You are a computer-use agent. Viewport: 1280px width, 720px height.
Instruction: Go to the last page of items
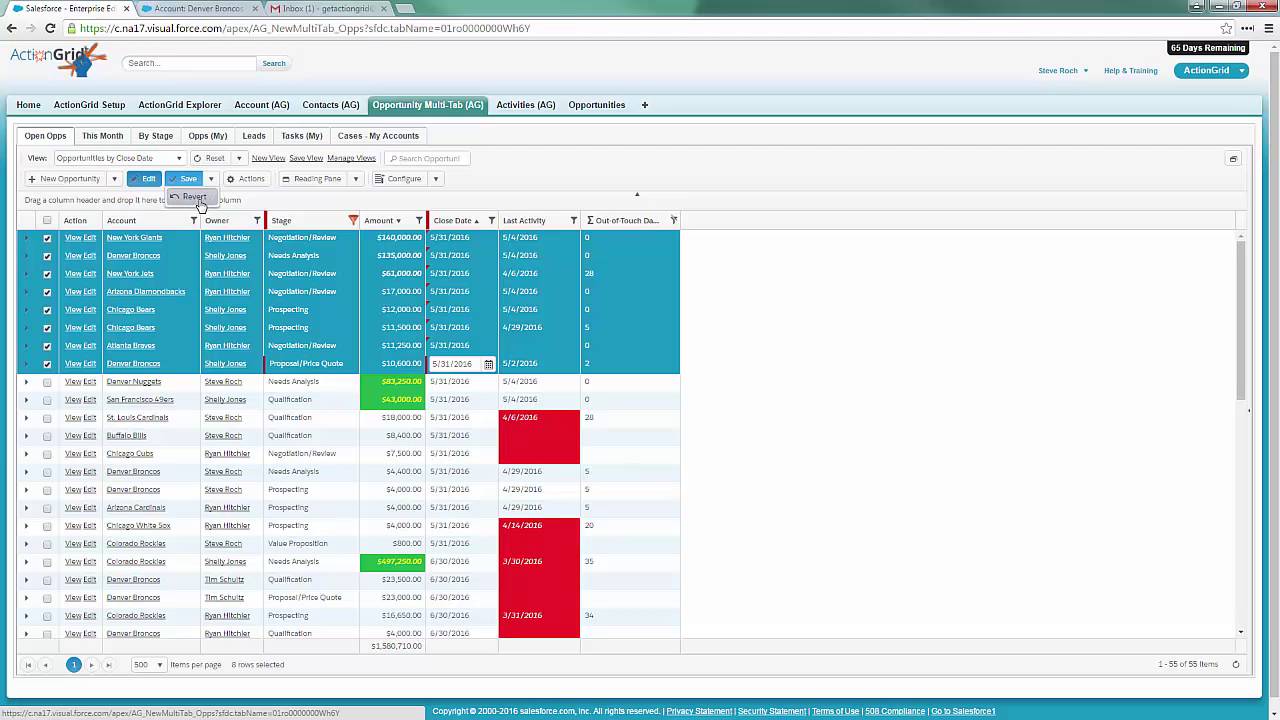point(108,664)
